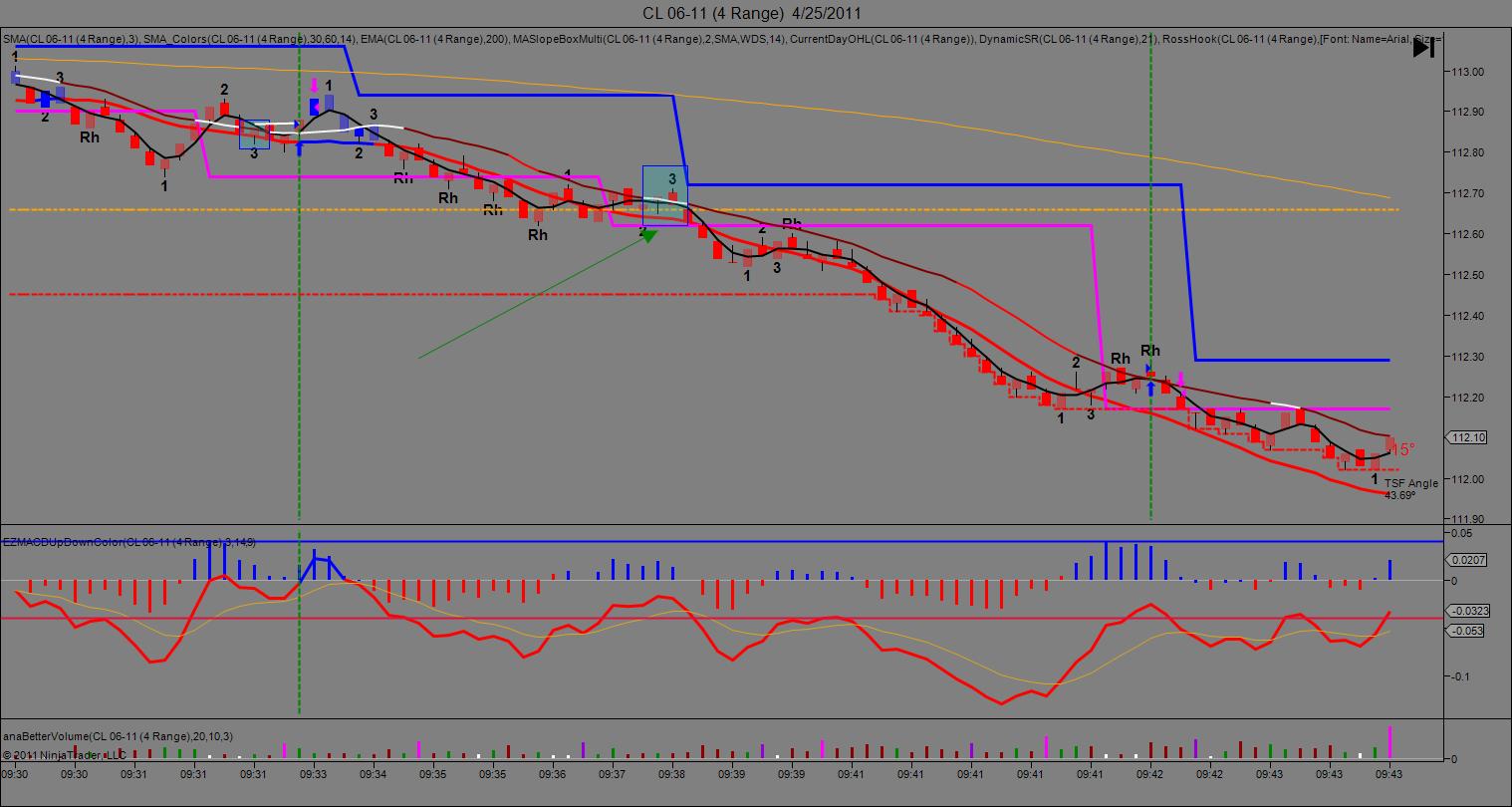Screen dimensions: 1512x807
Task: Click the NinjaTrader, LLC copyright text
Action: pyautogui.click(x=64, y=755)
